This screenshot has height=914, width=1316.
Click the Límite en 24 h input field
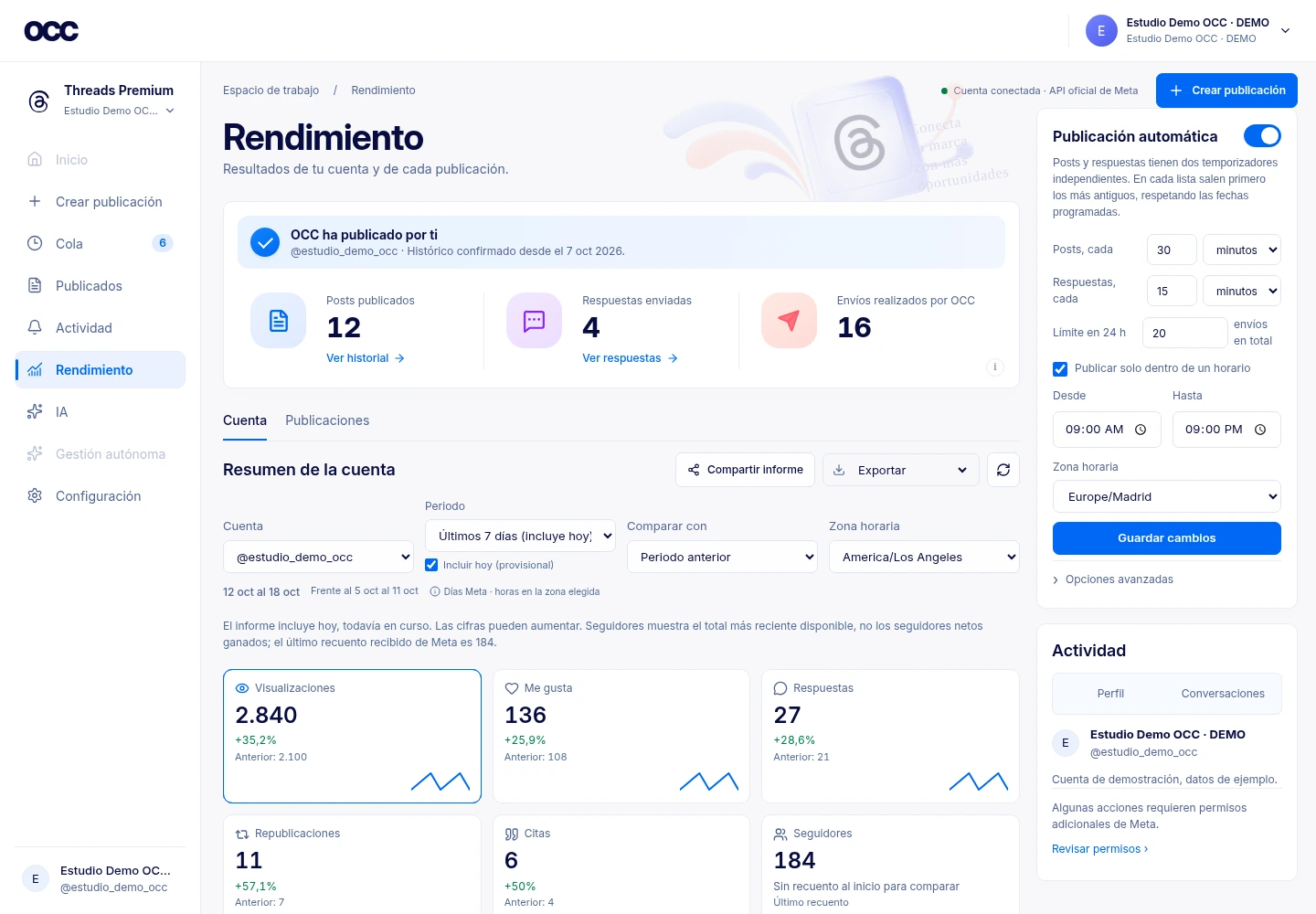[1185, 333]
